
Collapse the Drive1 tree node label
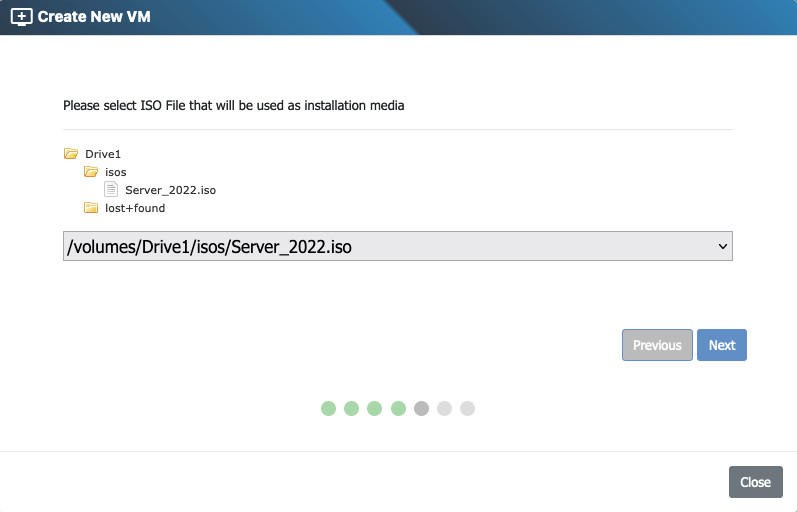point(103,154)
